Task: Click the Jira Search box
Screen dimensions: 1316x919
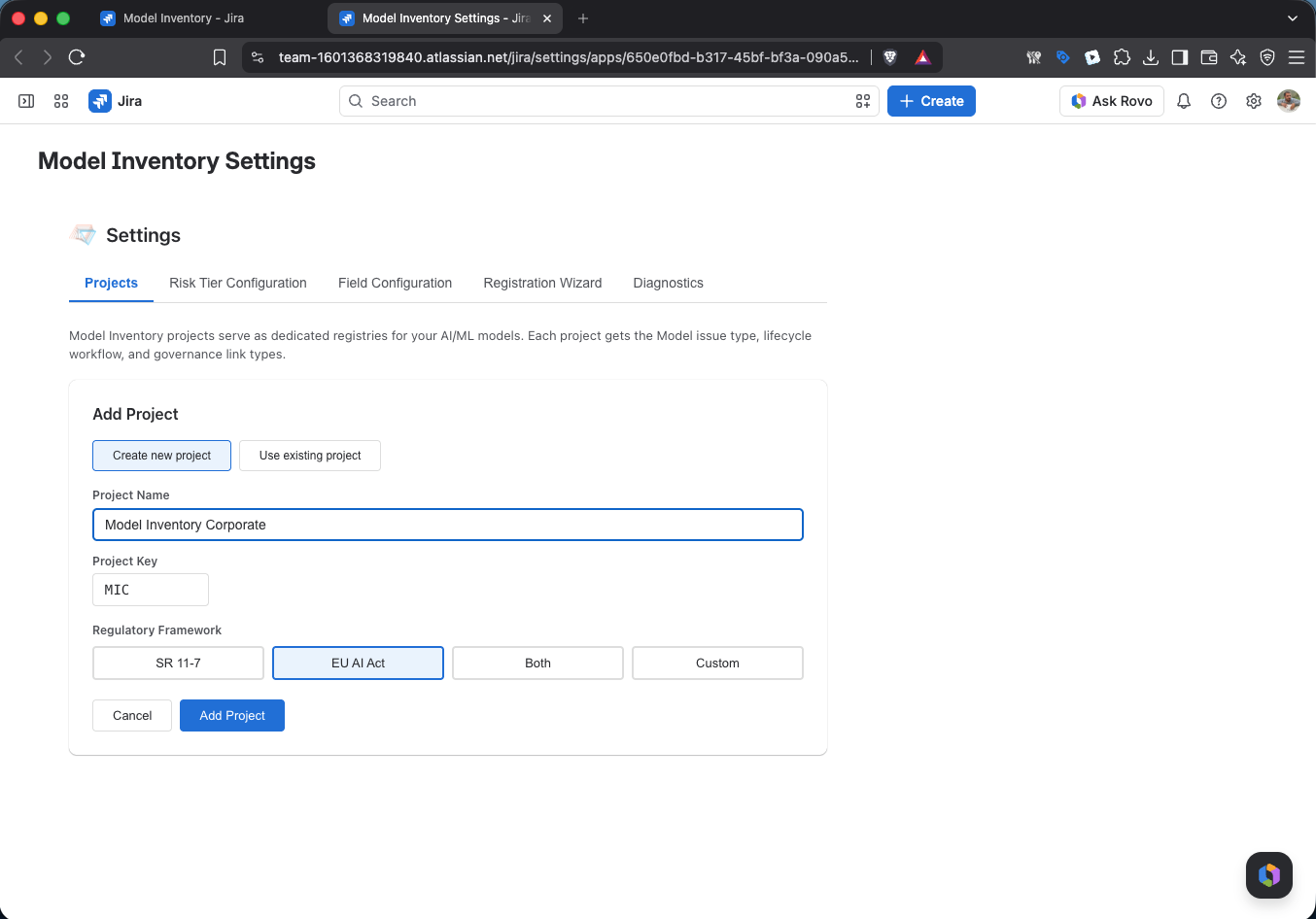Action: pos(609,101)
